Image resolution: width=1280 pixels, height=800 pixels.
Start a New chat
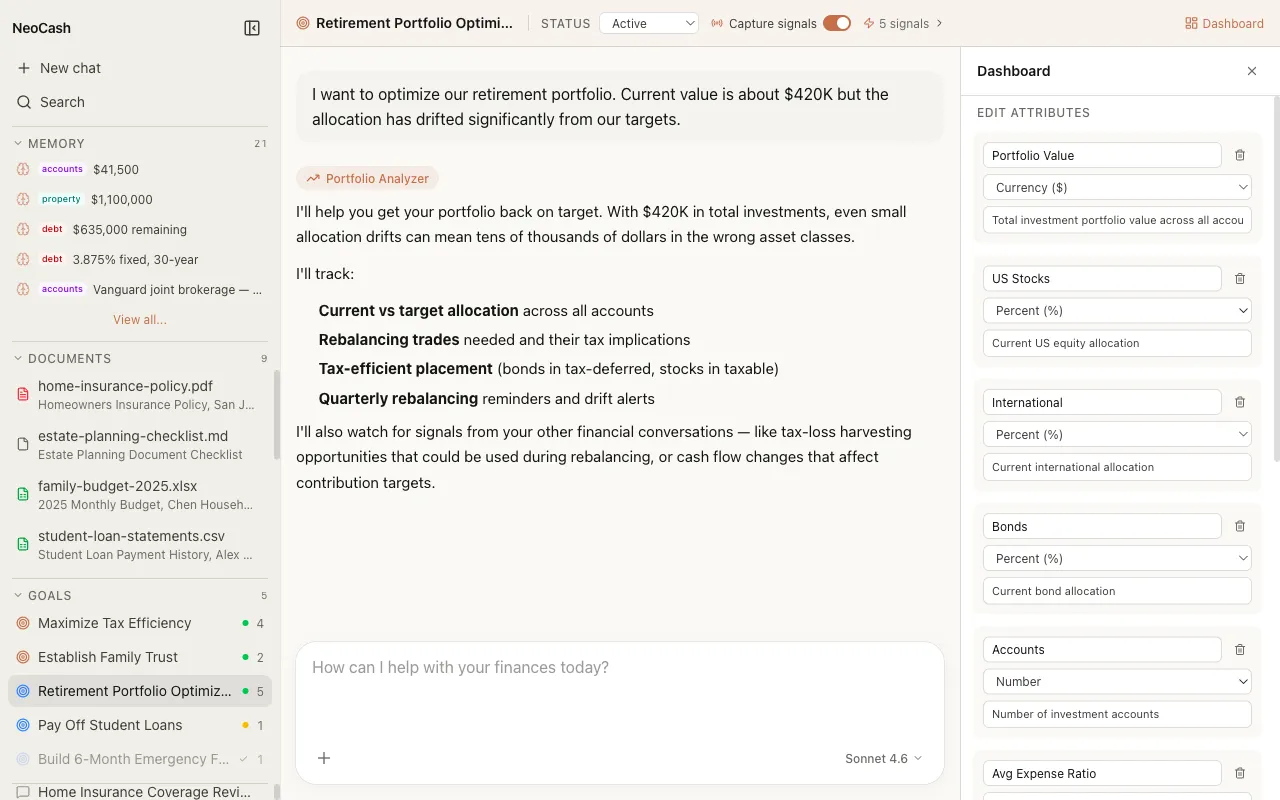(70, 68)
